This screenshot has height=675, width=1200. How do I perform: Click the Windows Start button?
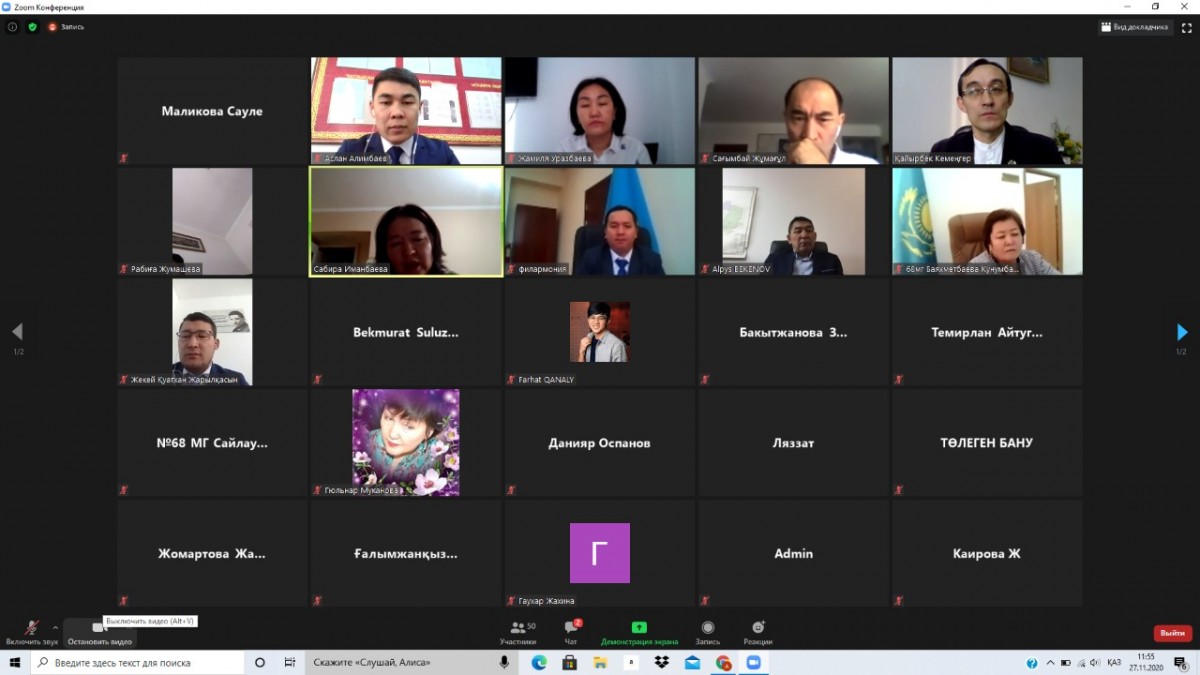point(15,662)
